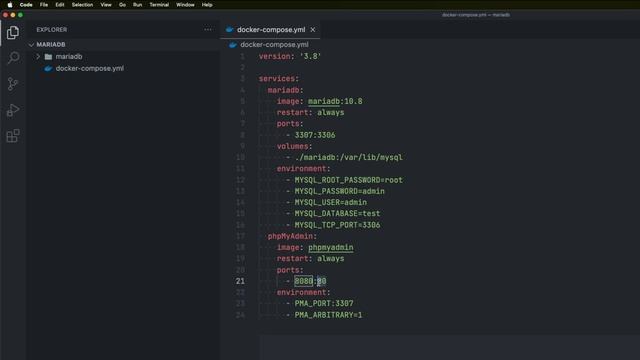640x360 pixels.
Task: Click docker-compose.yml in the breadcrumb
Action: [x=274, y=44]
